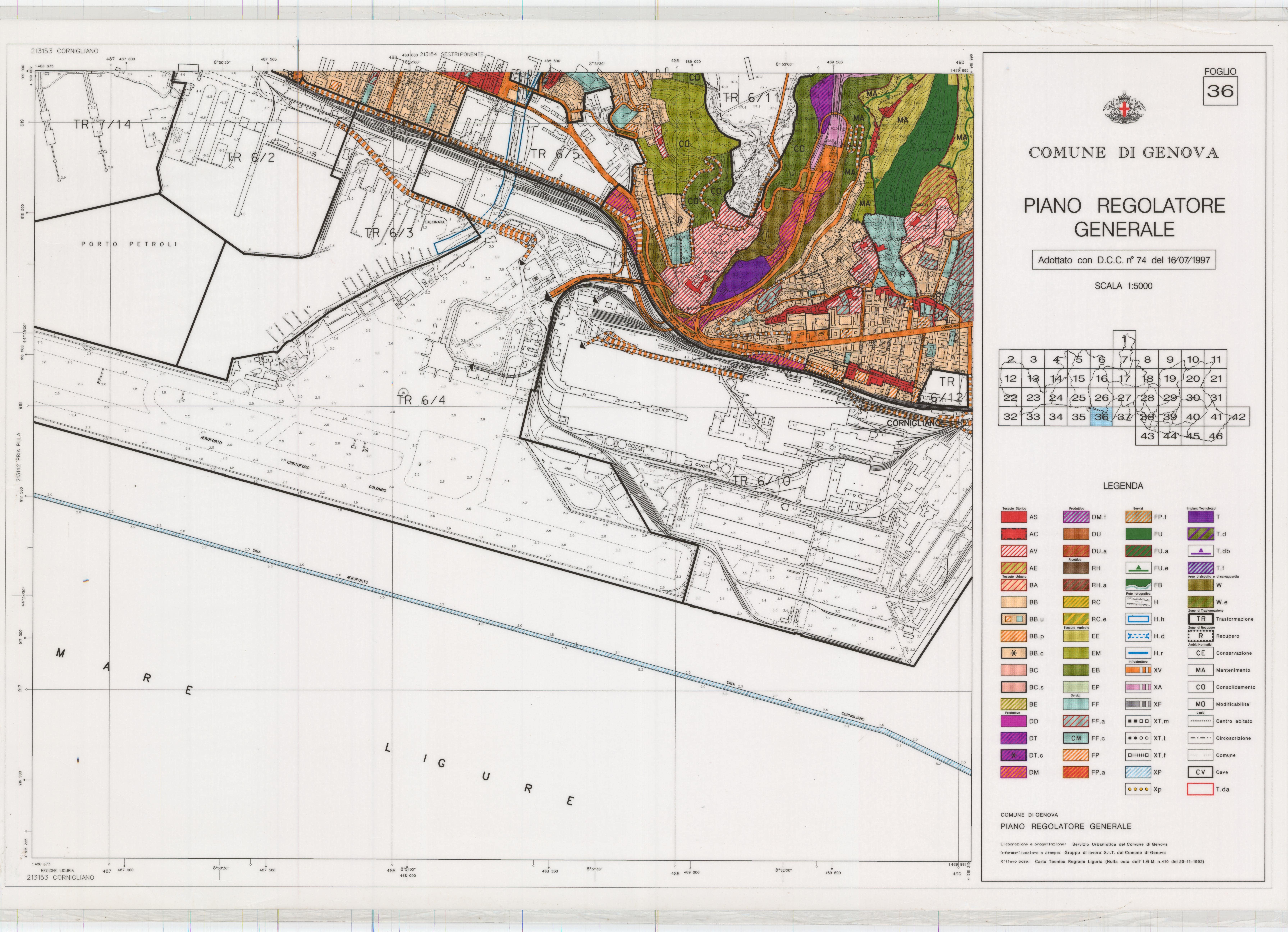Click the 'TR 6/2' zone label
Viewport: 1288px width, 932px height.
[250, 157]
